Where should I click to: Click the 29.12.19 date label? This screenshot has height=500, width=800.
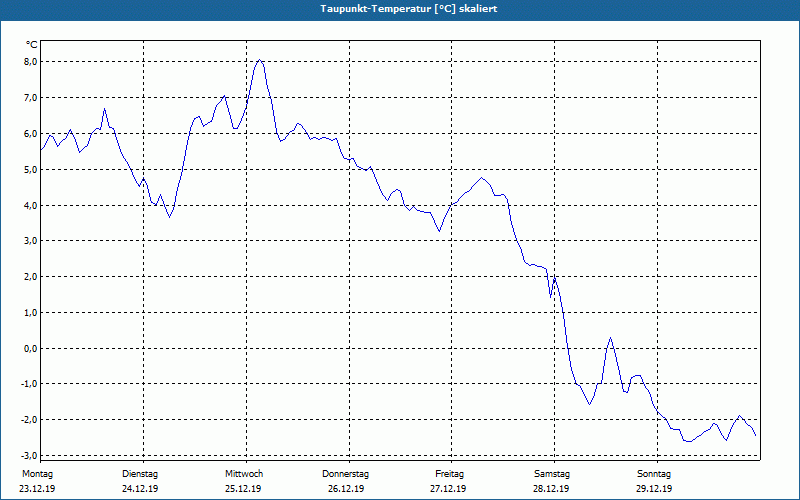tap(654, 489)
